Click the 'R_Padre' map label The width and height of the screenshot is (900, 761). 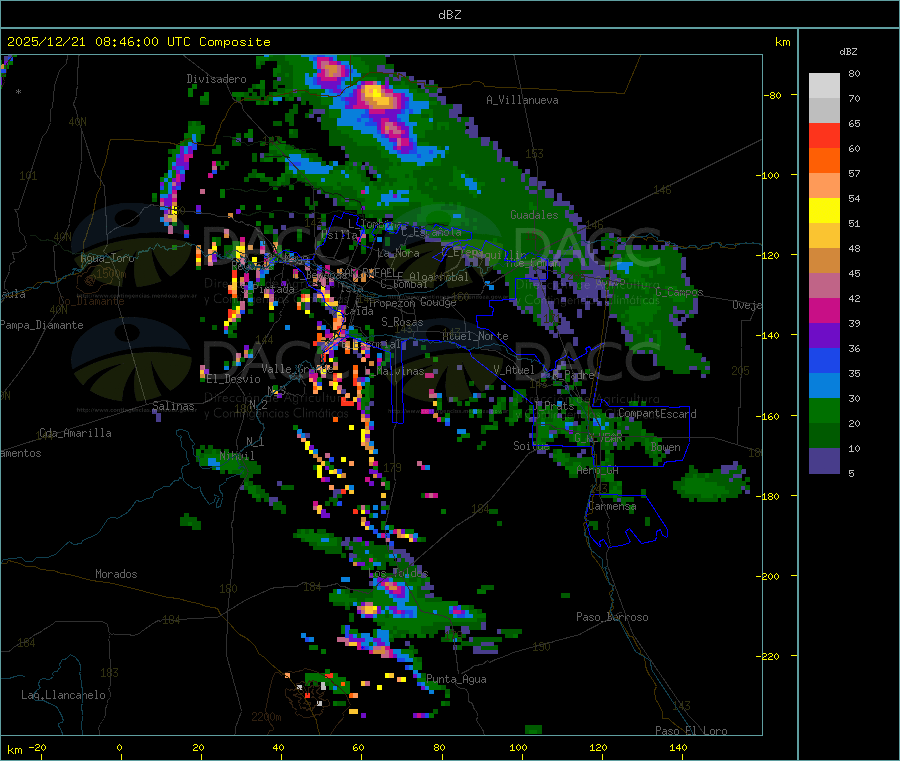pos(573,375)
